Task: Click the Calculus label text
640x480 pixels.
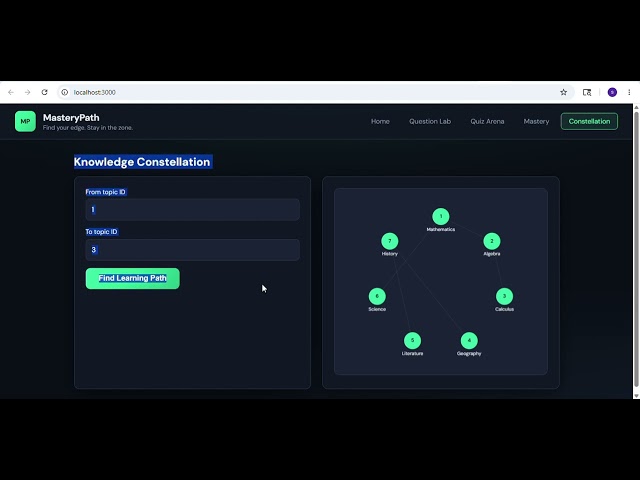Action: (x=504, y=309)
